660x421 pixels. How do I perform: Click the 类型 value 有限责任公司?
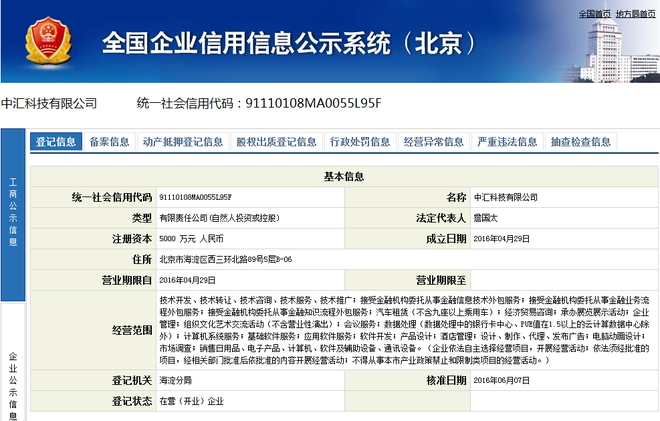point(219,218)
